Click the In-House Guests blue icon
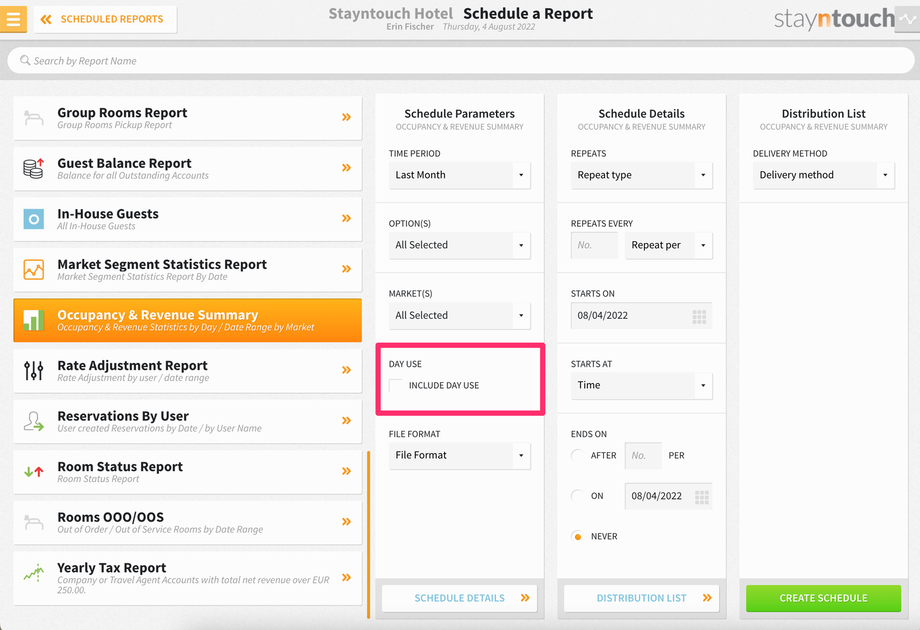This screenshot has width=920, height=630. coord(33,219)
